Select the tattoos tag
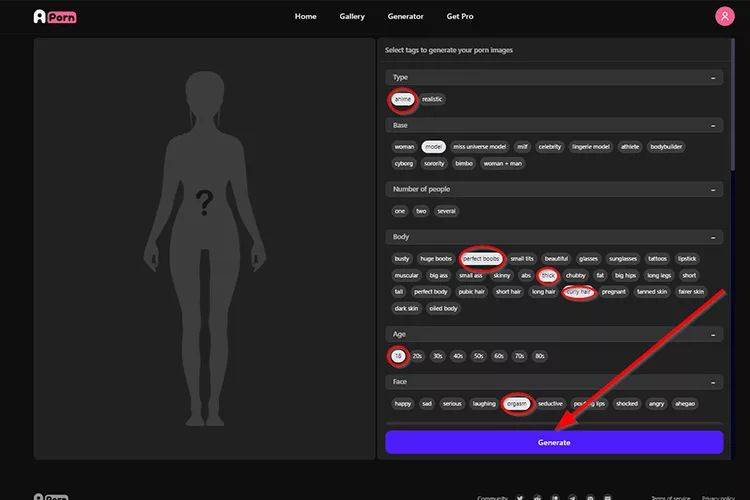Screen dimensions: 750x500 [657, 259]
